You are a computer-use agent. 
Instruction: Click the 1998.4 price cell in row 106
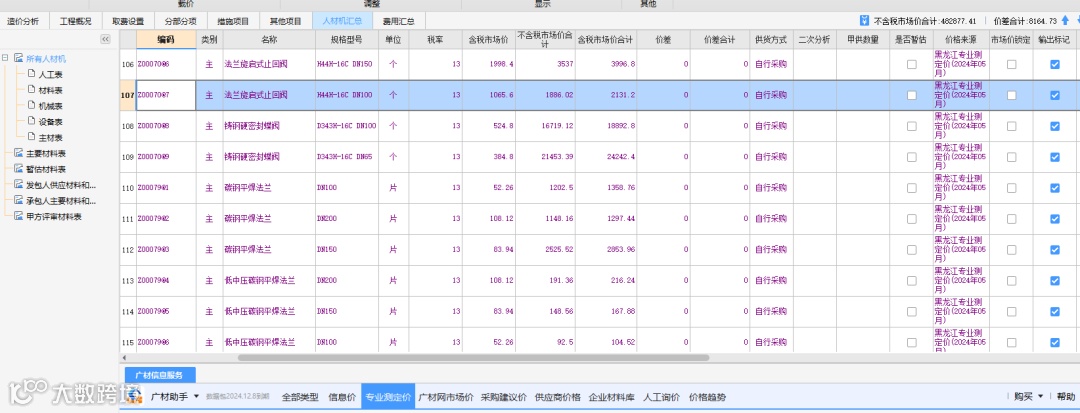[x=488, y=64]
